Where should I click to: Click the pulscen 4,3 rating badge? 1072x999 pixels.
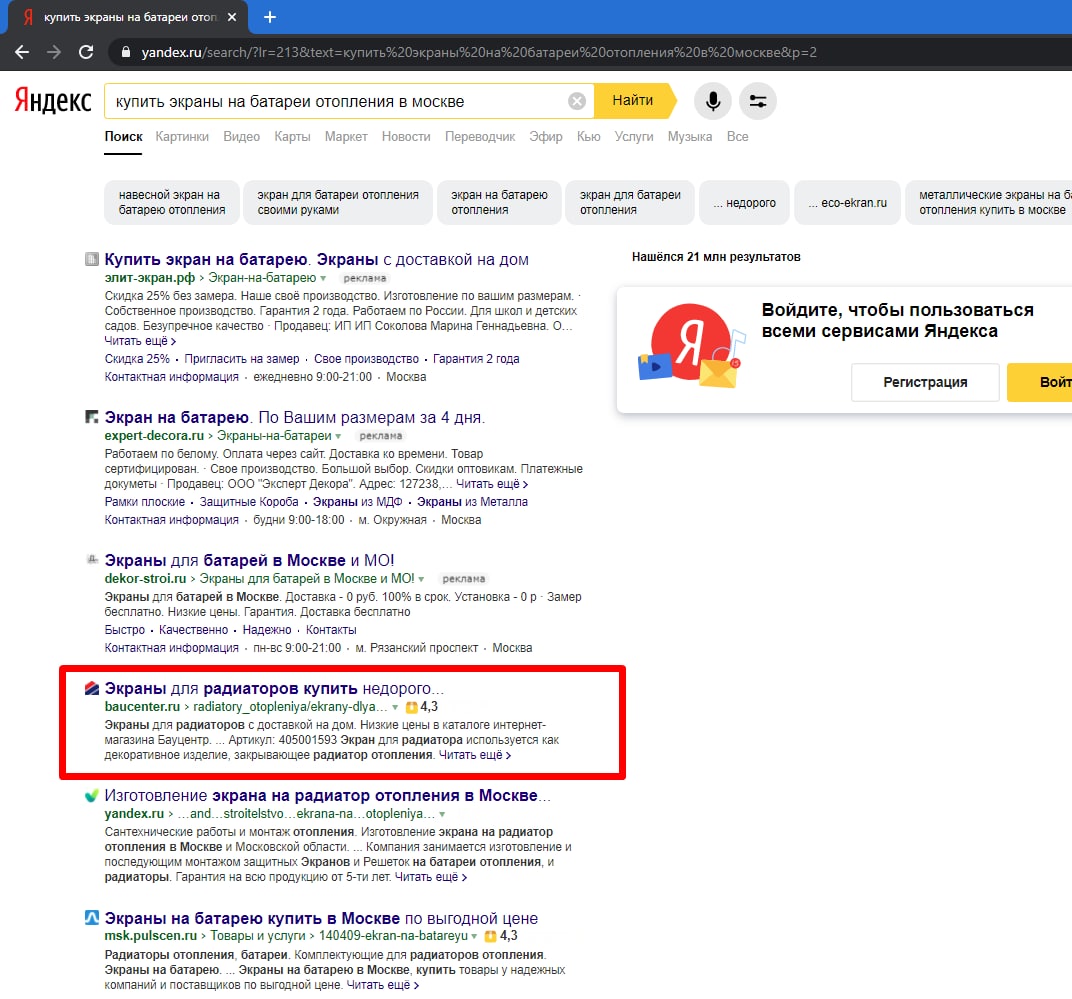[501, 935]
